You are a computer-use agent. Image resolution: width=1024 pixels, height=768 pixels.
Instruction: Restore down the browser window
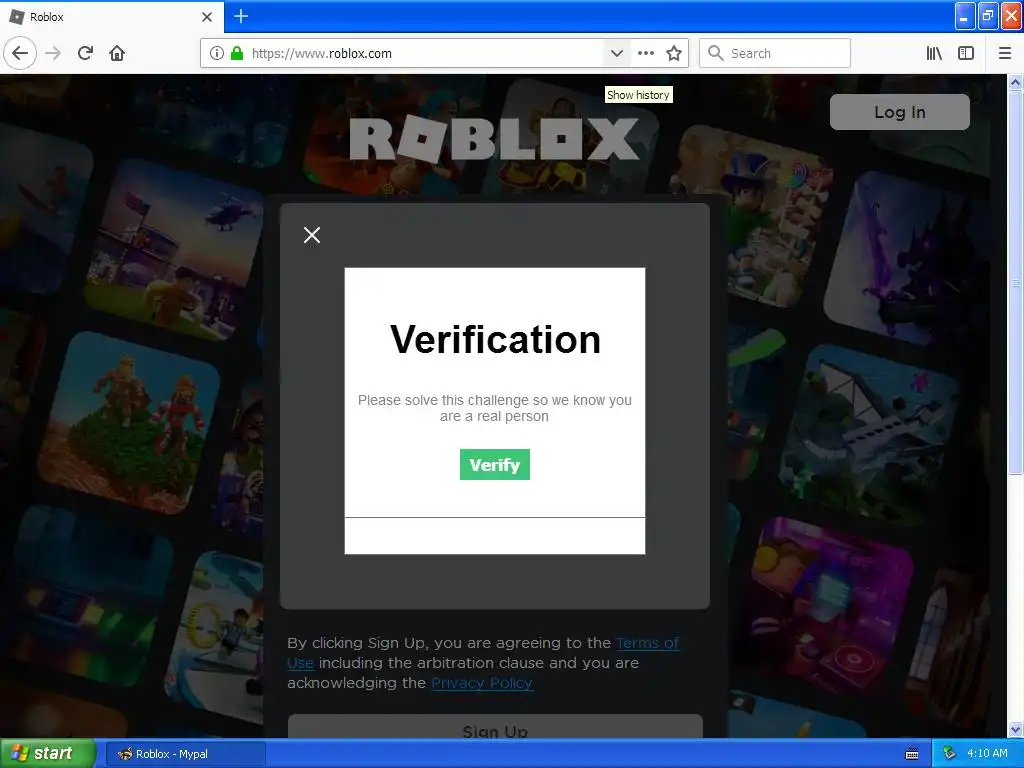coord(987,16)
